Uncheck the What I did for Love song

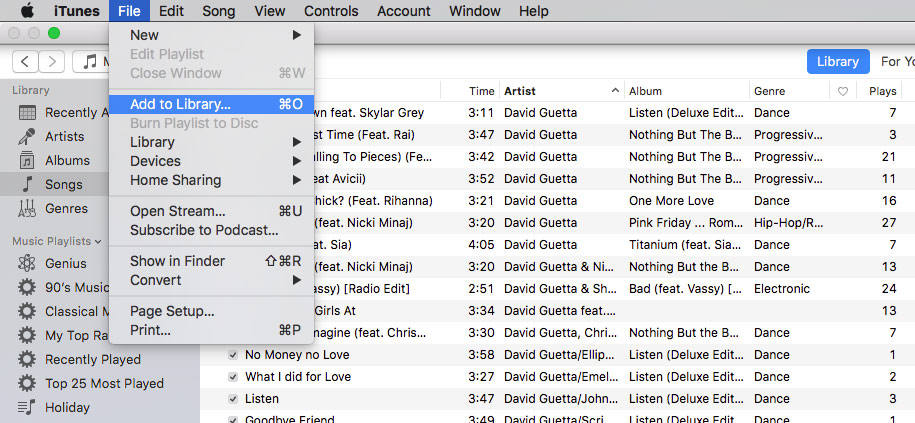coord(233,377)
